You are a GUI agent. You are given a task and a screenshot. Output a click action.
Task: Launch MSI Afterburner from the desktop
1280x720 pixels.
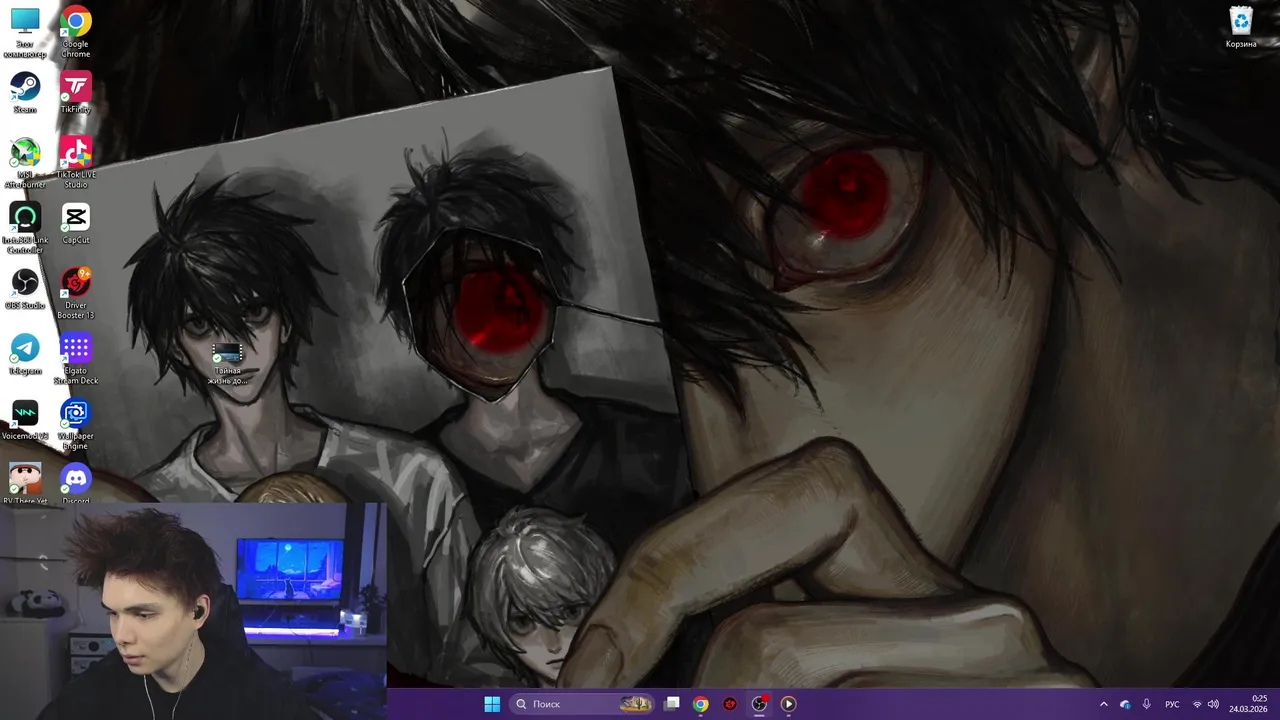tap(25, 163)
